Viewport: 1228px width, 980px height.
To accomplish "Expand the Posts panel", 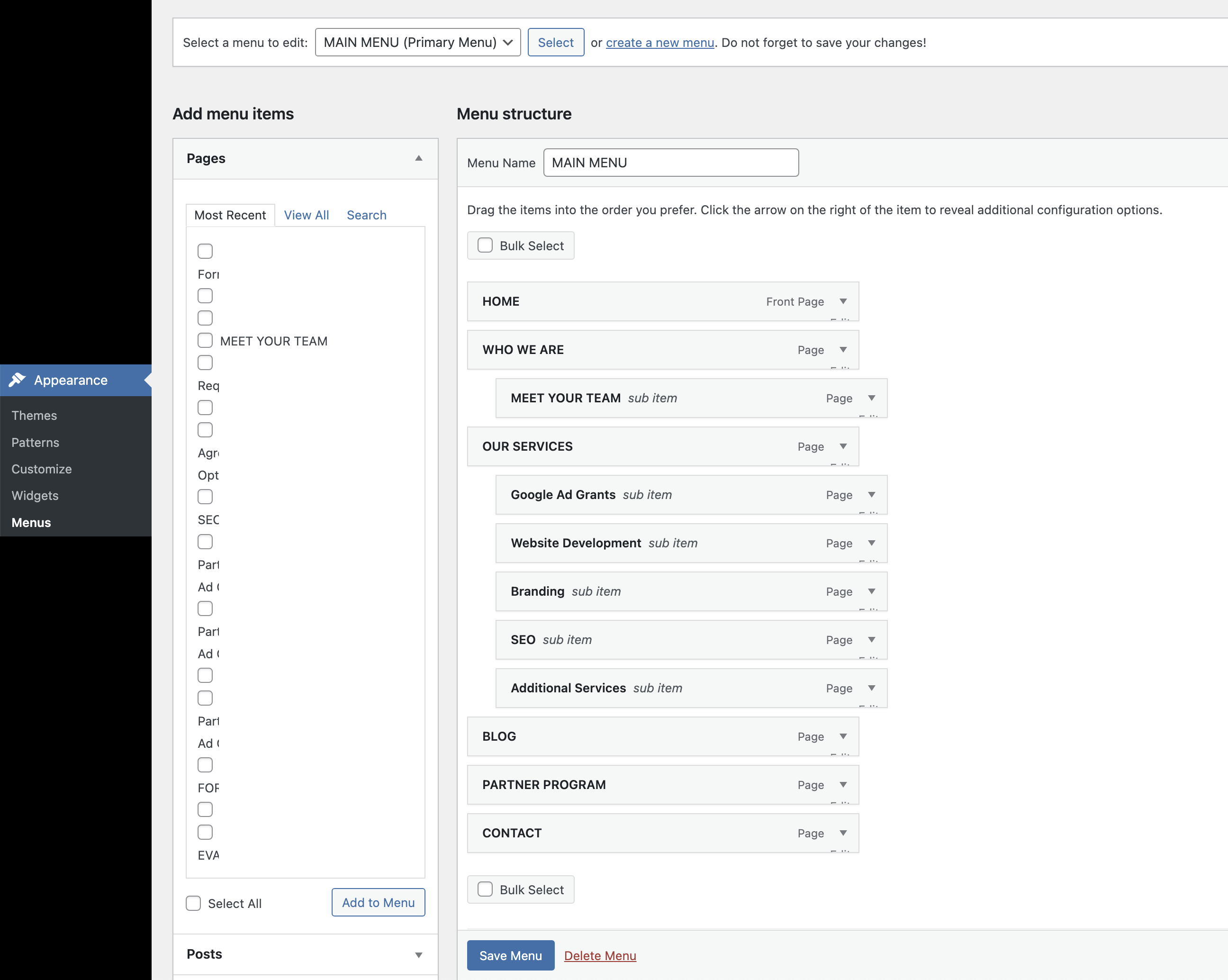I will pos(419,954).
